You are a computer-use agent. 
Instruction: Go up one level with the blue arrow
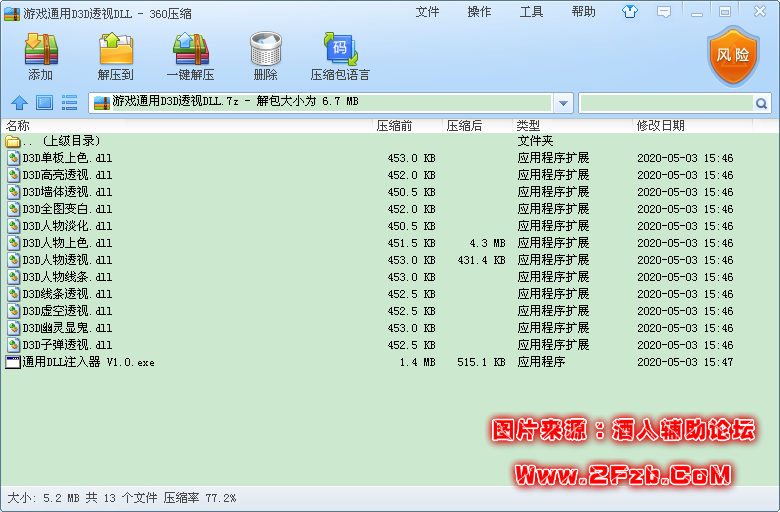[x=19, y=103]
